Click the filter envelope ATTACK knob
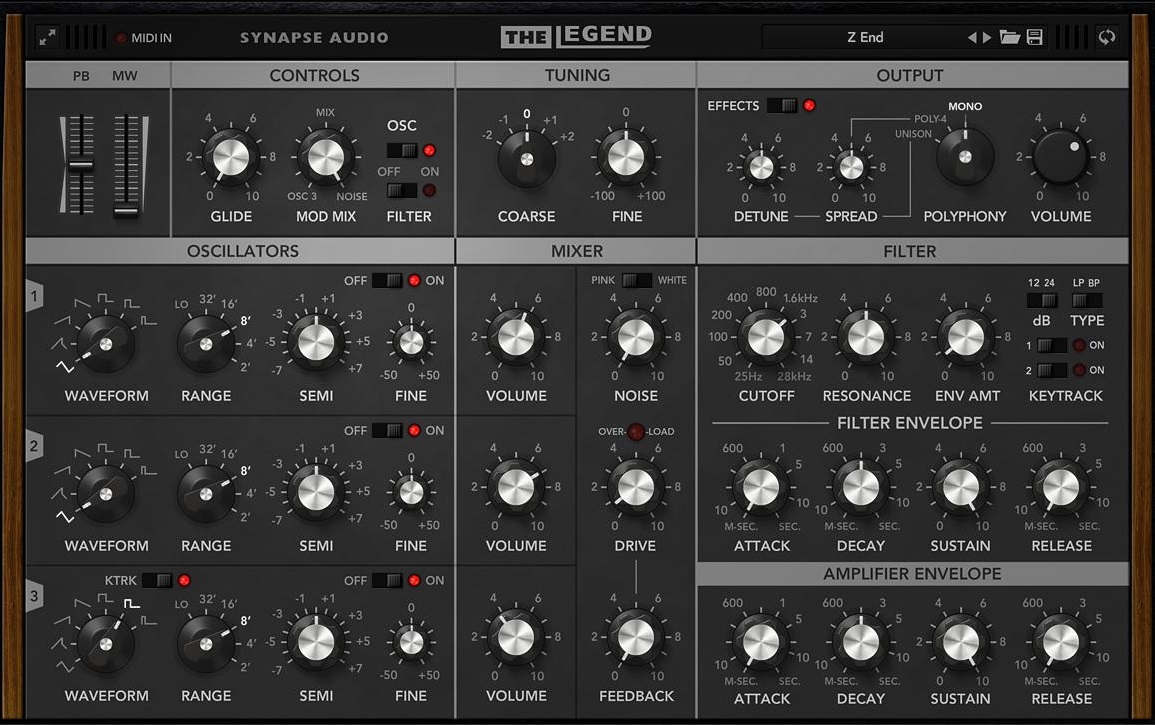Viewport: 1155px width, 725px height. pos(761,487)
